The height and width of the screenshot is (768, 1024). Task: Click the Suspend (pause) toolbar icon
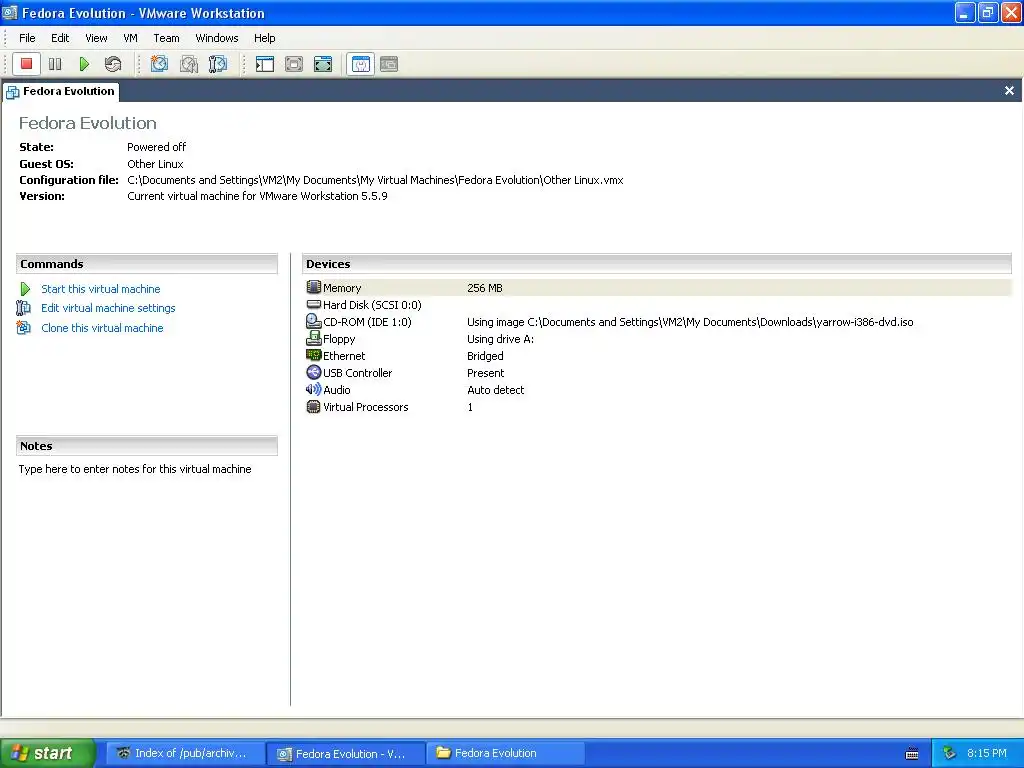point(55,64)
